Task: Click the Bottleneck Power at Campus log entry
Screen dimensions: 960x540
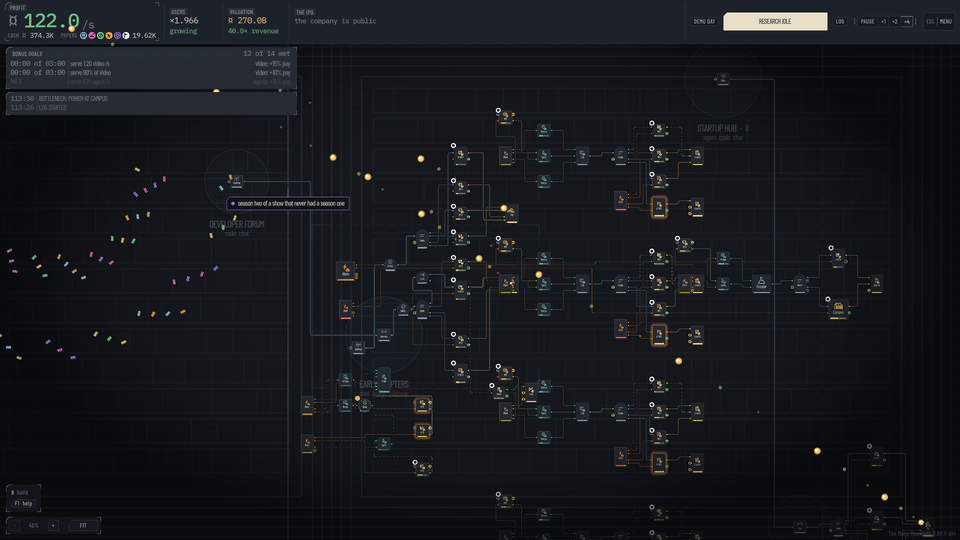Action: click(x=151, y=99)
